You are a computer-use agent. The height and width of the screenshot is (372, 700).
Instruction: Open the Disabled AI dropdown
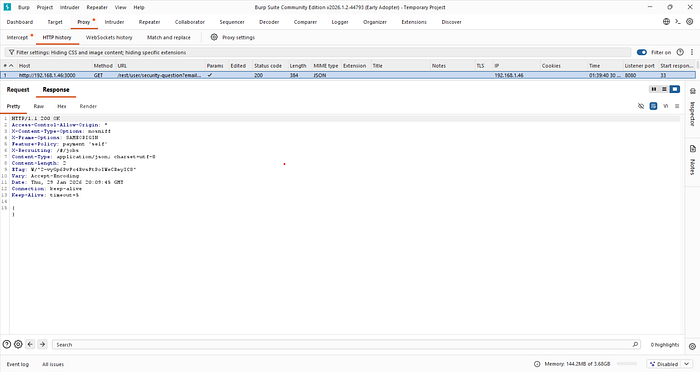click(669, 364)
